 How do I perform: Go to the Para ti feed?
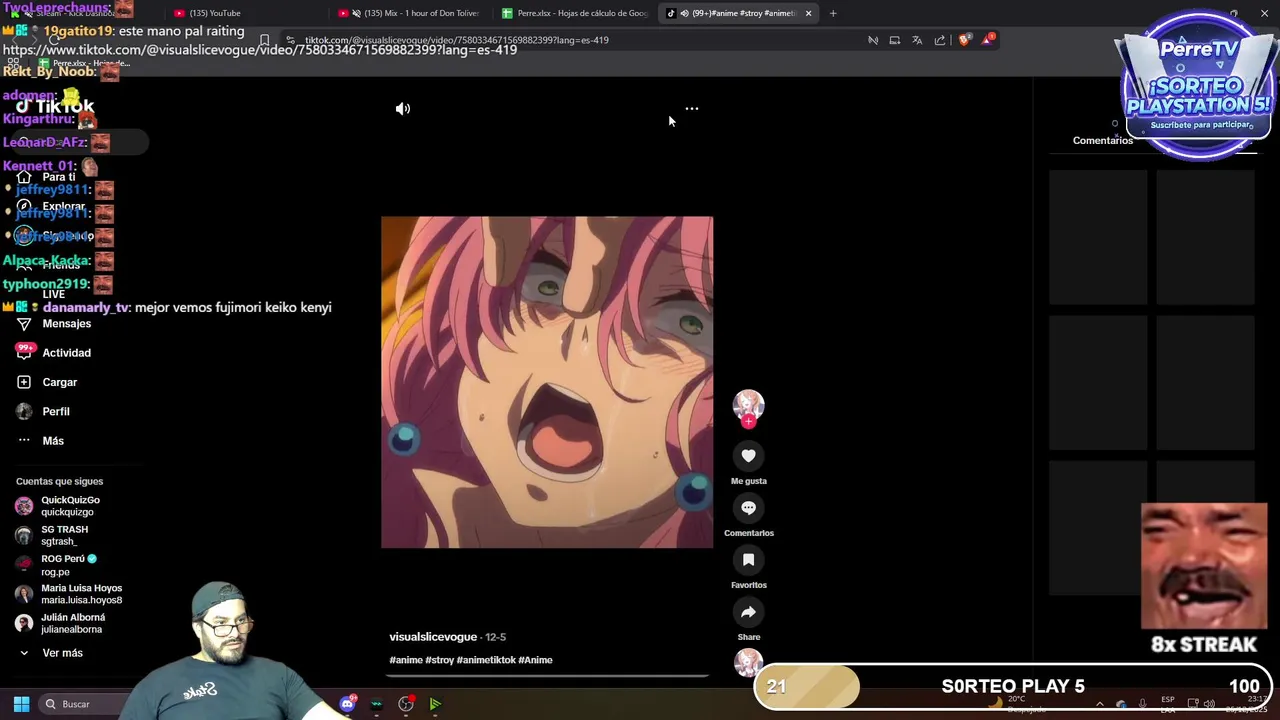(x=59, y=177)
